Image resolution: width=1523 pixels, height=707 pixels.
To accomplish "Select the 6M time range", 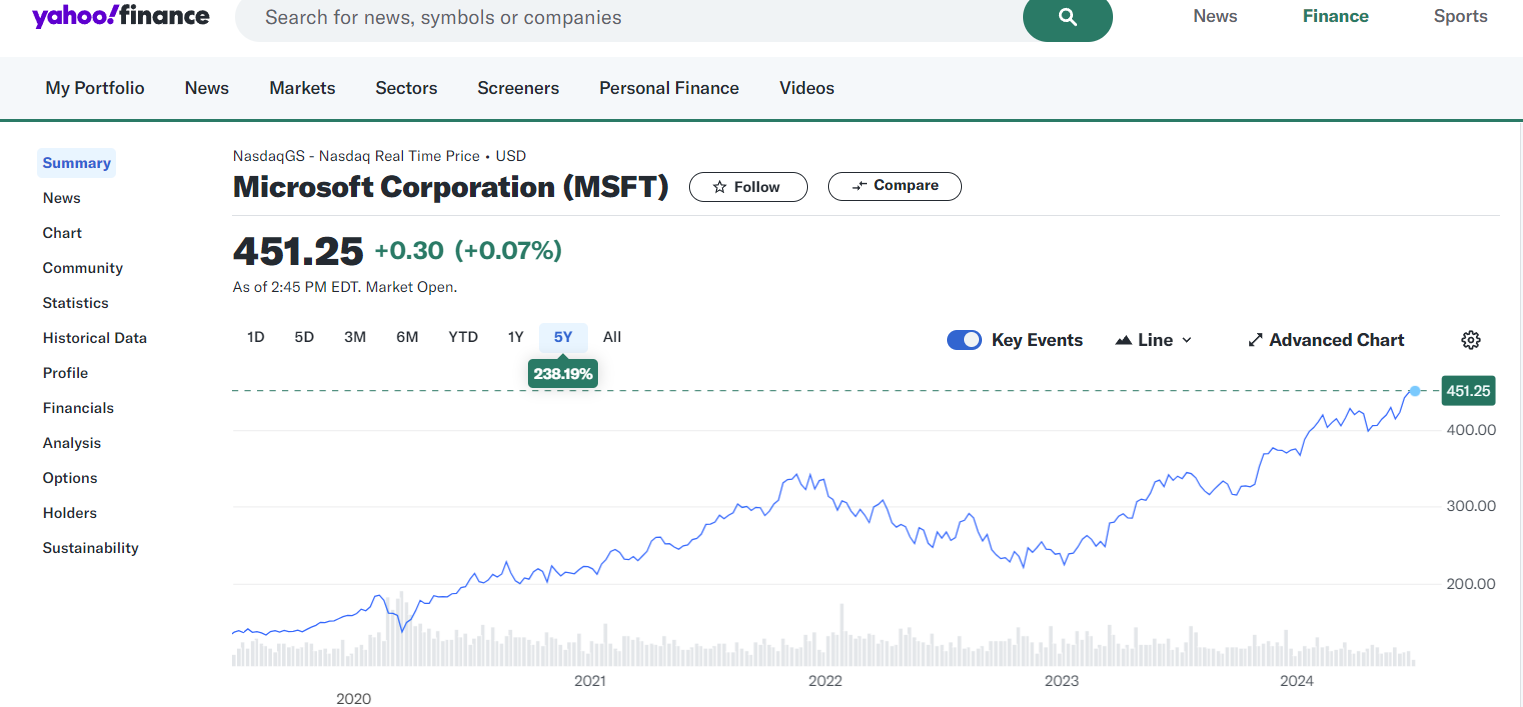I will pyautogui.click(x=407, y=337).
